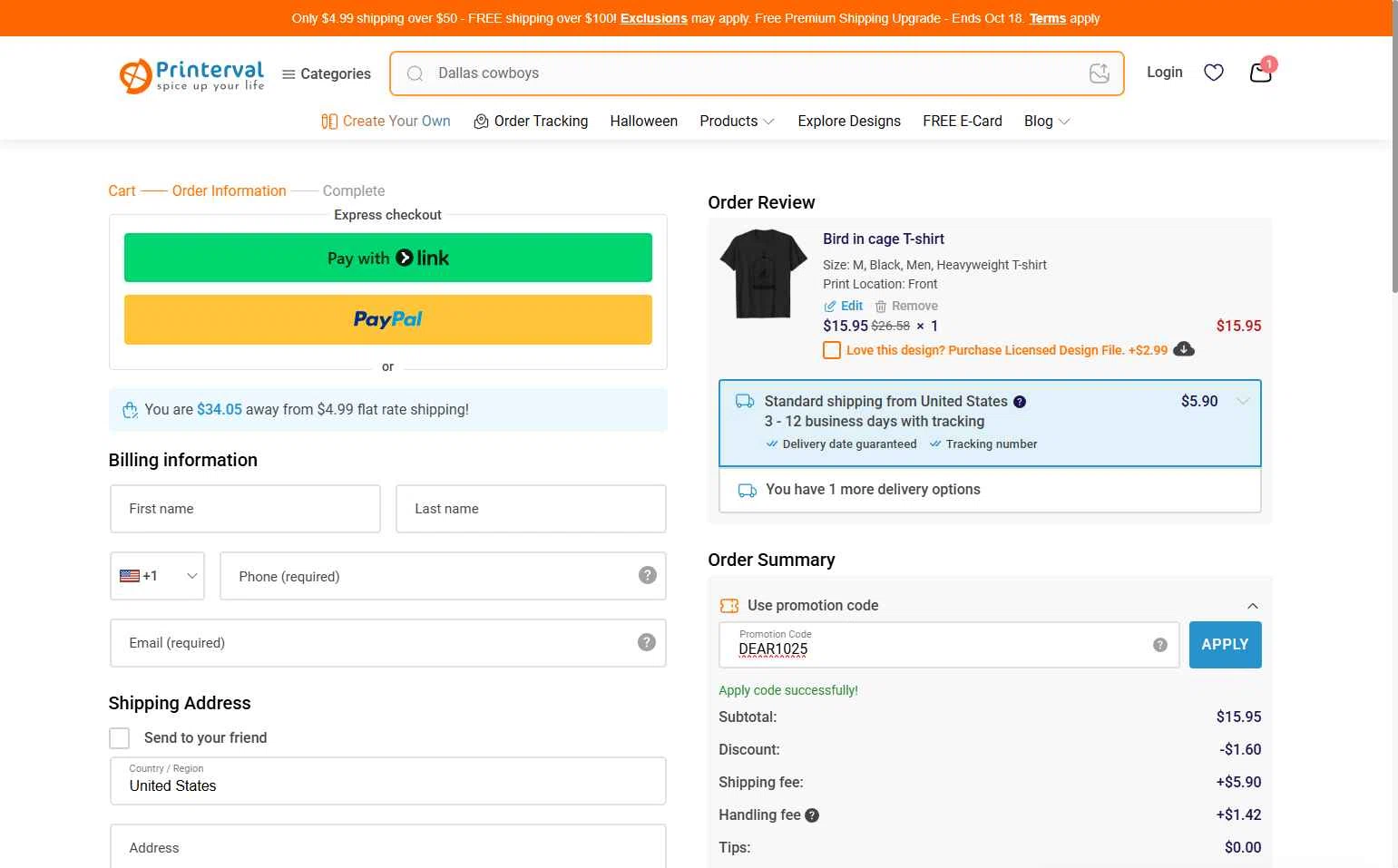Click the email field help icon
1398x868 pixels.
[647, 642]
